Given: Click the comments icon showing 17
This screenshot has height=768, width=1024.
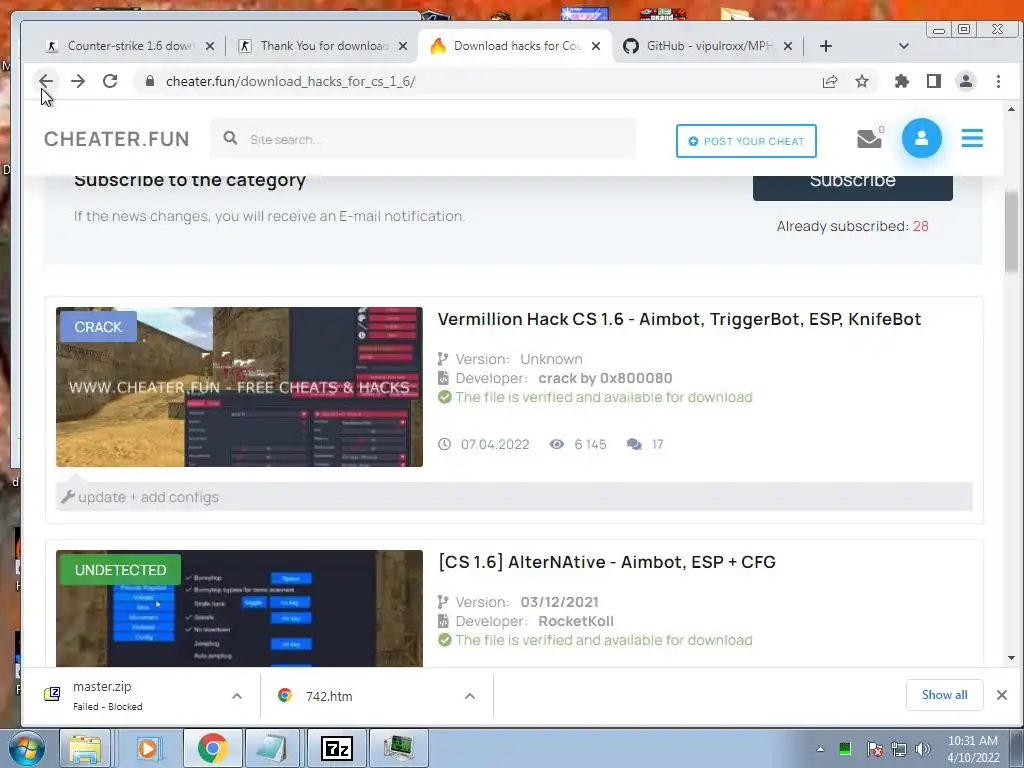Looking at the screenshot, I should coord(633,444).
